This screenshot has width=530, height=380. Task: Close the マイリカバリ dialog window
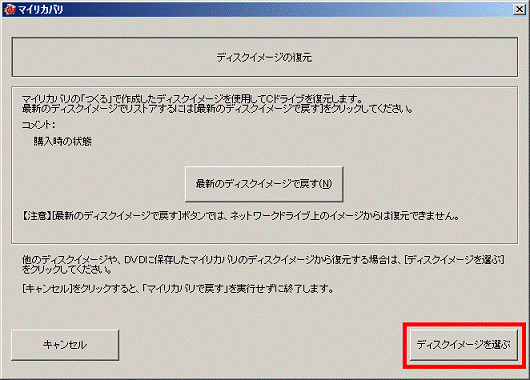point(519,9)
